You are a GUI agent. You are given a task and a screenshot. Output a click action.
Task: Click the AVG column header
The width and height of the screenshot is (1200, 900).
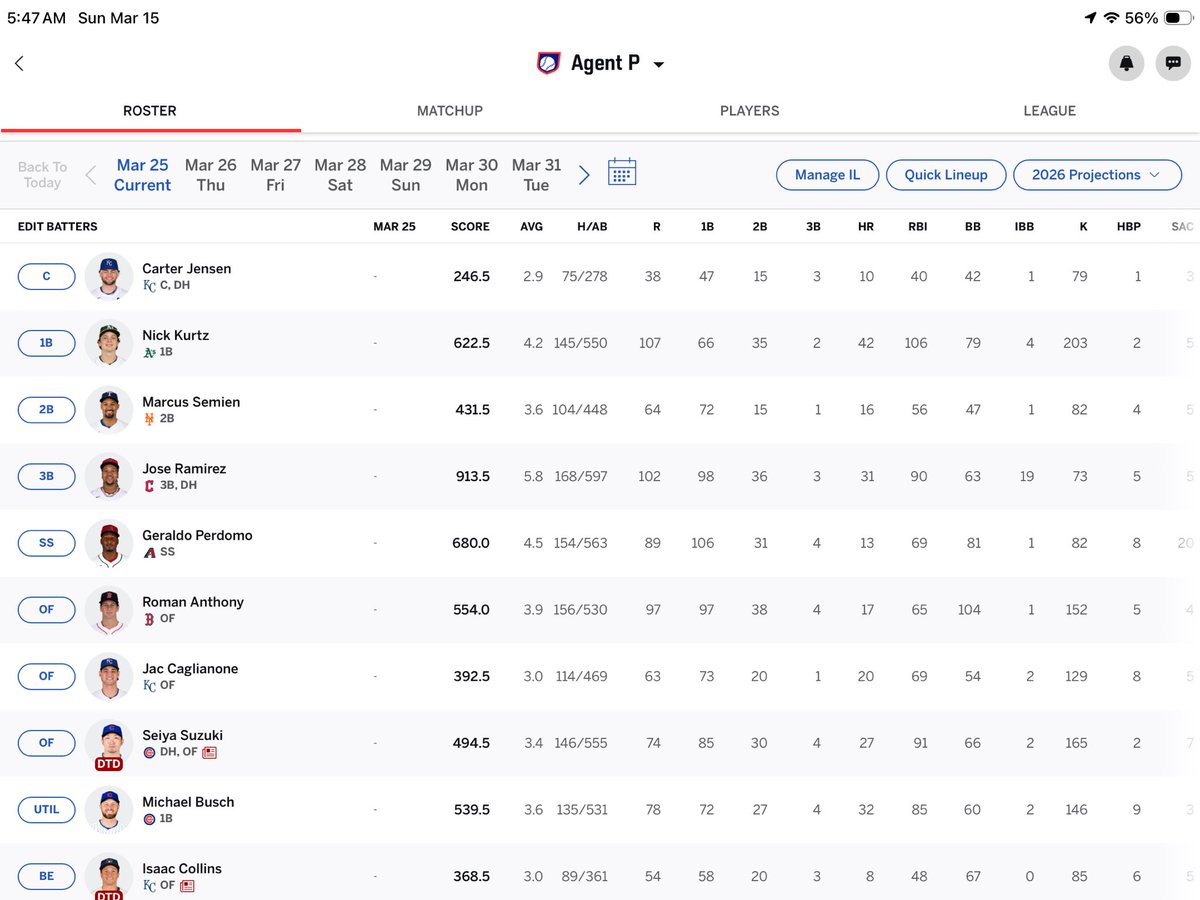pos(531,227)
